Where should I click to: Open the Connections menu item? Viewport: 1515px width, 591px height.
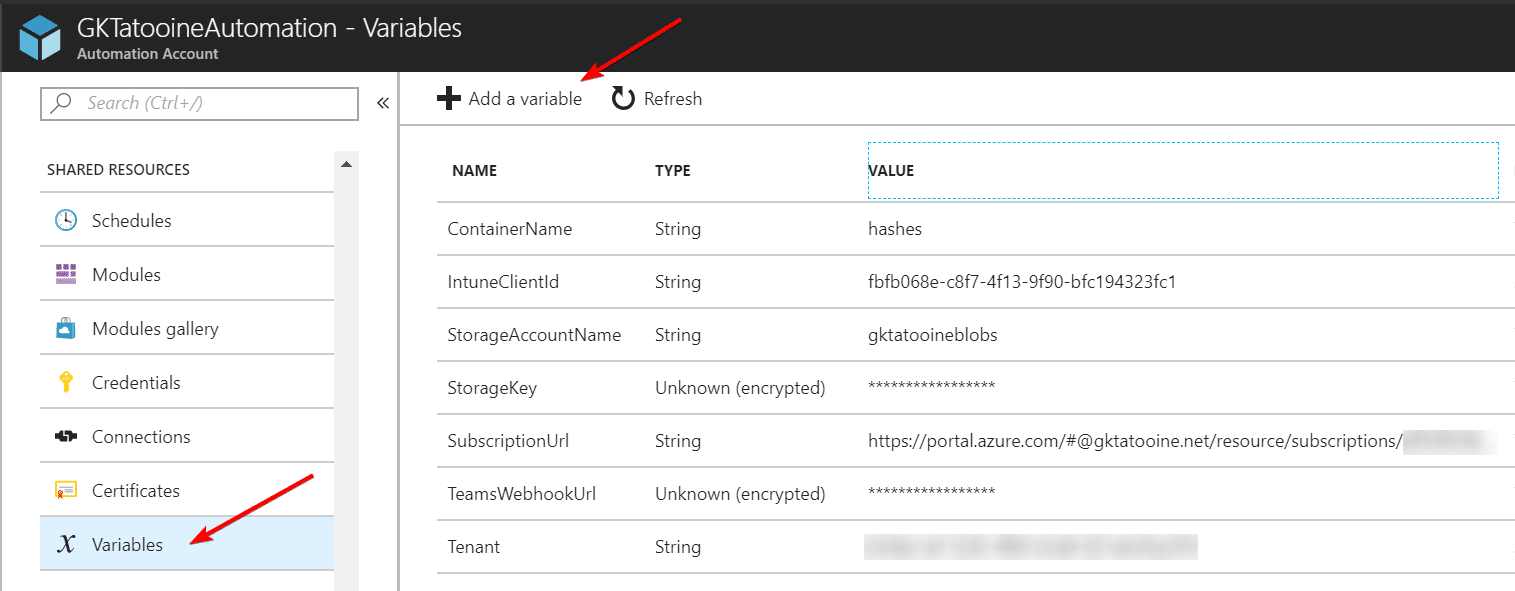186,436
